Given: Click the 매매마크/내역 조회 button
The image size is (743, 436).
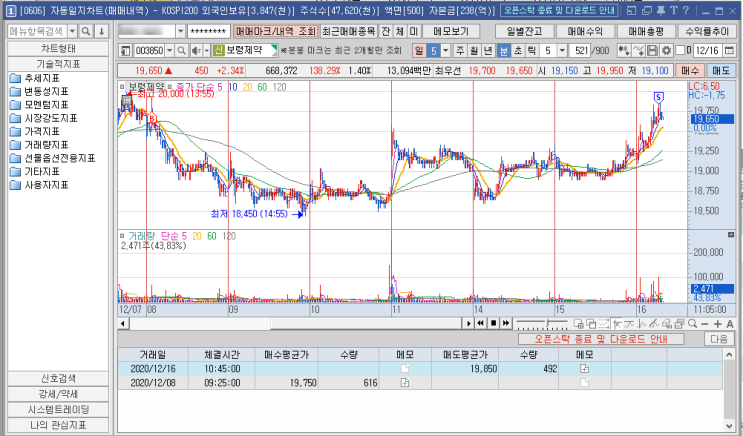Looking at the screenshot, I should point(276,31).
